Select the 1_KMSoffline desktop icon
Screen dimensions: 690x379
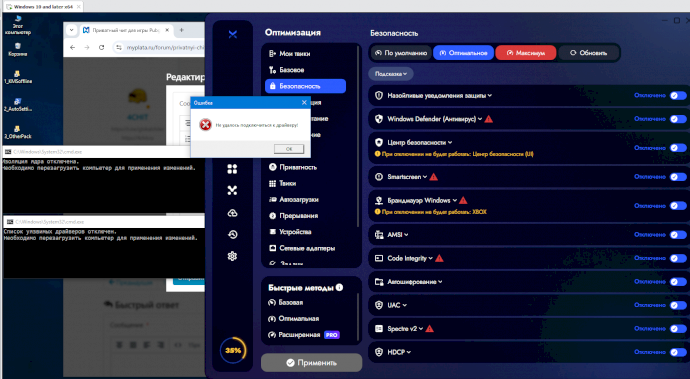18,77
